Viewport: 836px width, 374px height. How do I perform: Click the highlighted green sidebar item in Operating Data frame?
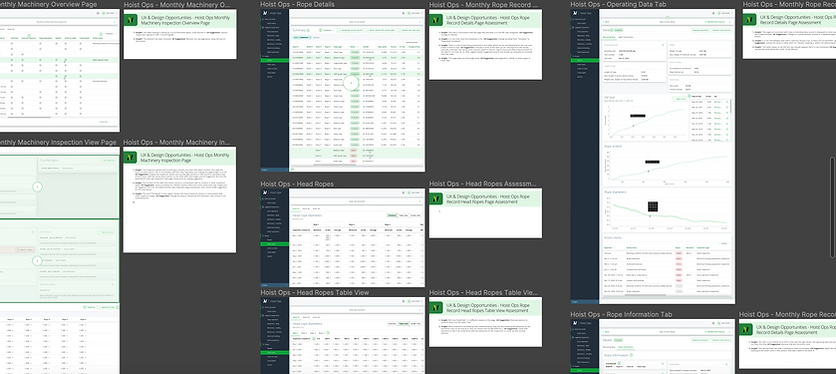pos(585,60)
